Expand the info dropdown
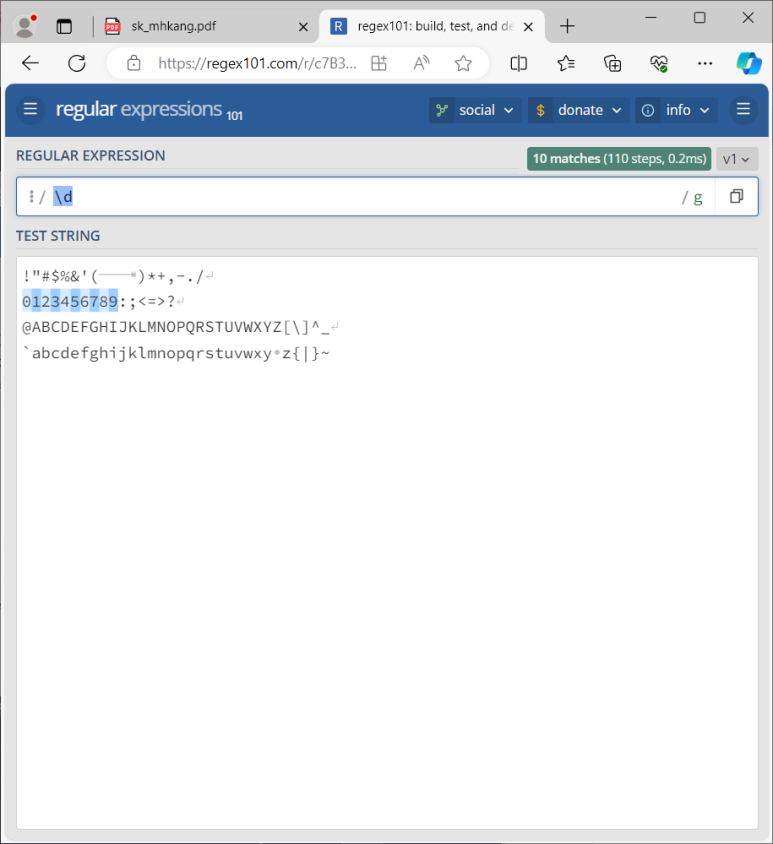773x844 pixels. 676,110
